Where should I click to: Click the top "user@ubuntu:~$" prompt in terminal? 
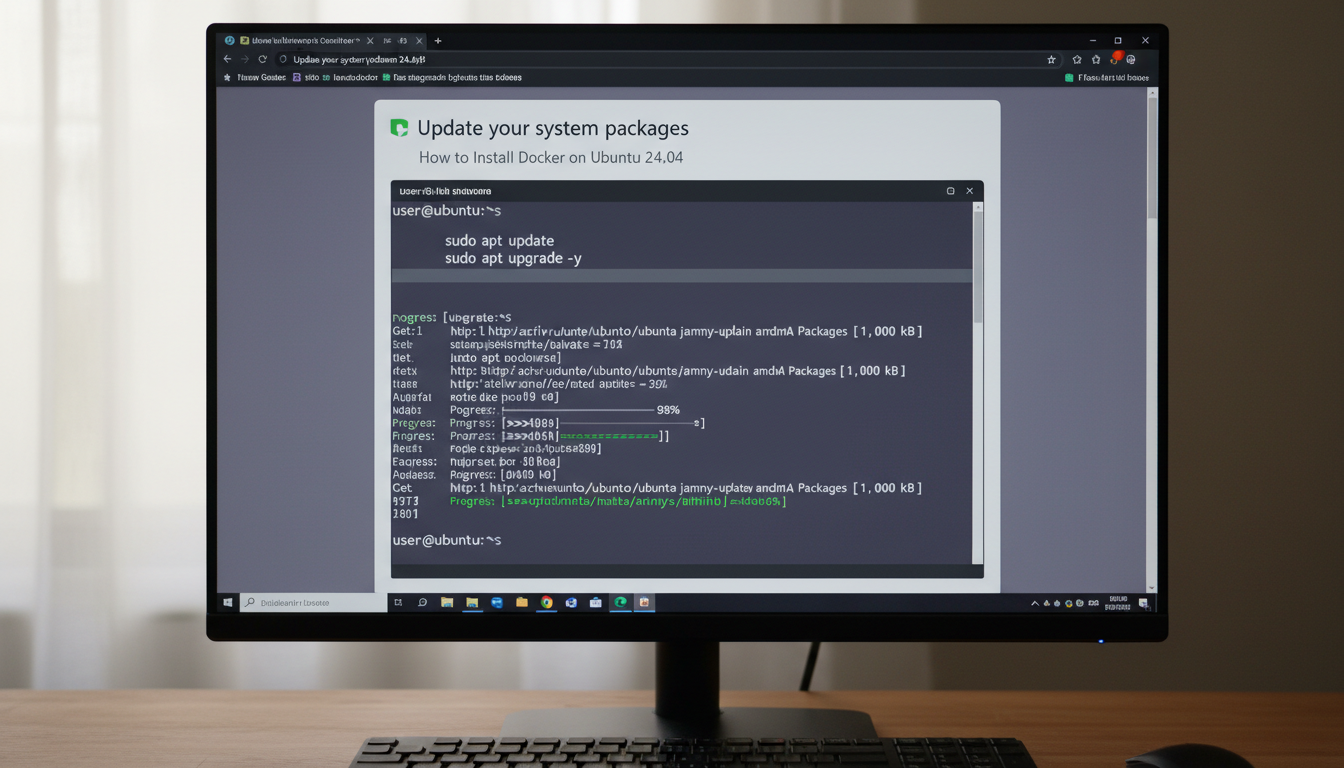446,211
